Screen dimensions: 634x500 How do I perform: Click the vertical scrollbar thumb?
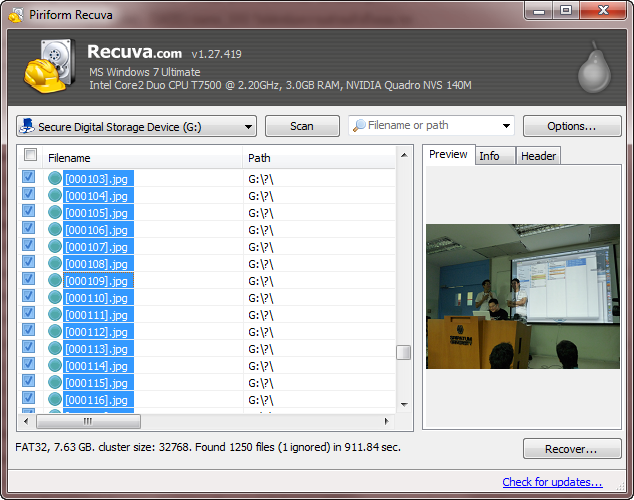[404, 352]
